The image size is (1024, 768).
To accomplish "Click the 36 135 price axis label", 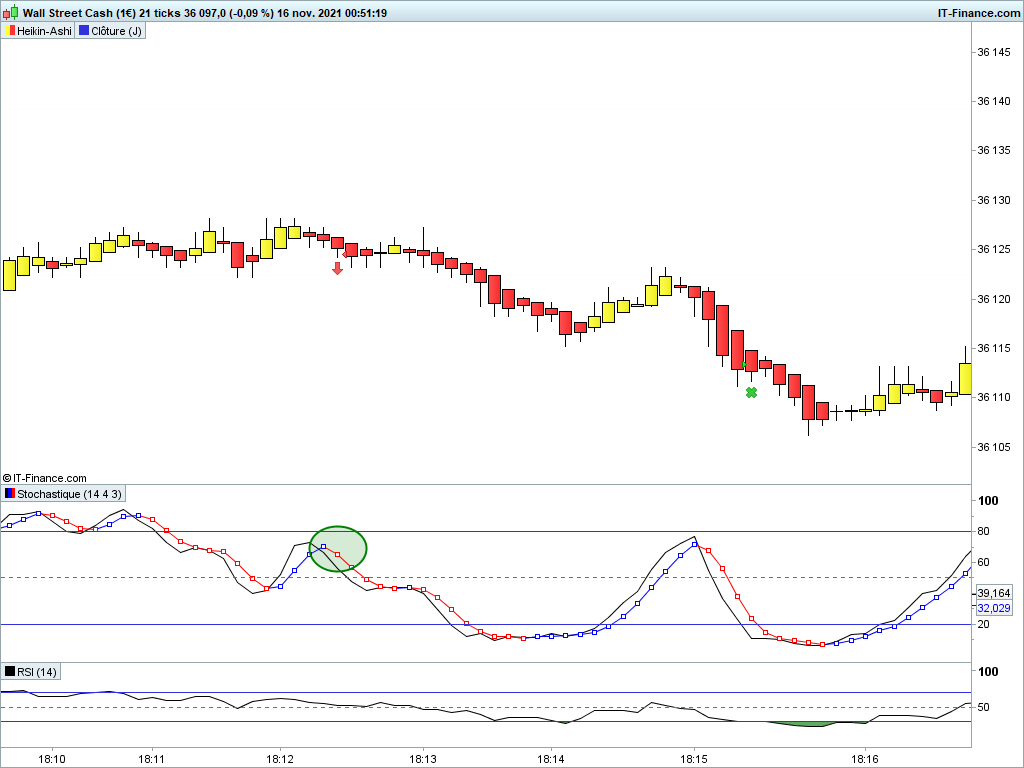I will click(x=994, y=150).
